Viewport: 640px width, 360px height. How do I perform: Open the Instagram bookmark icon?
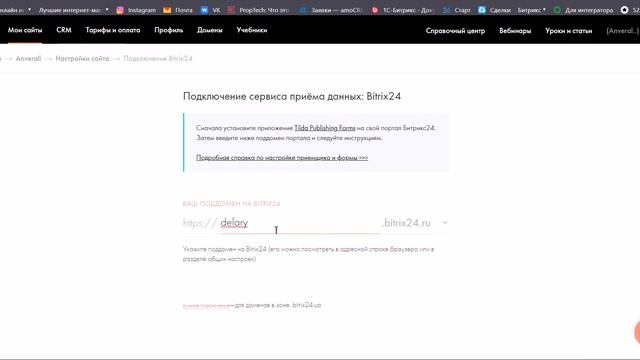click(120, 10)
